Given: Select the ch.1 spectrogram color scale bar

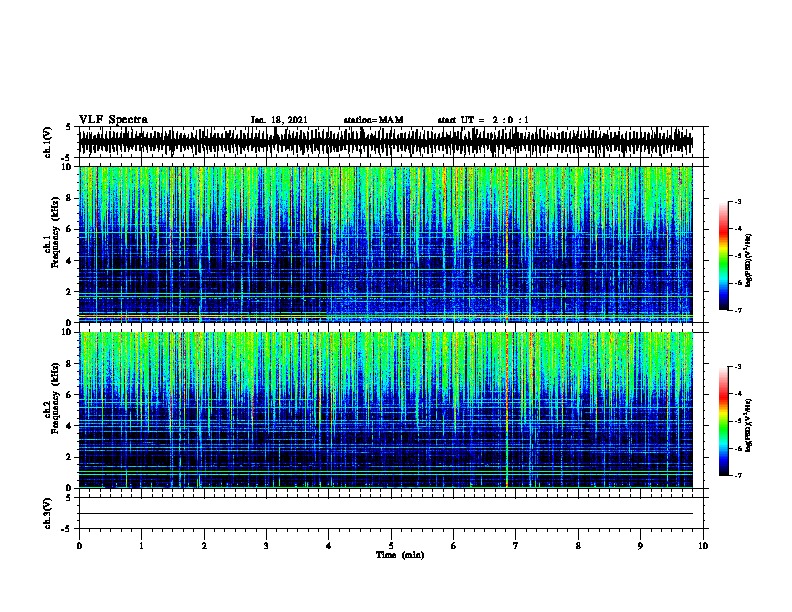Looking at the screenshot, I should point(723,256).
